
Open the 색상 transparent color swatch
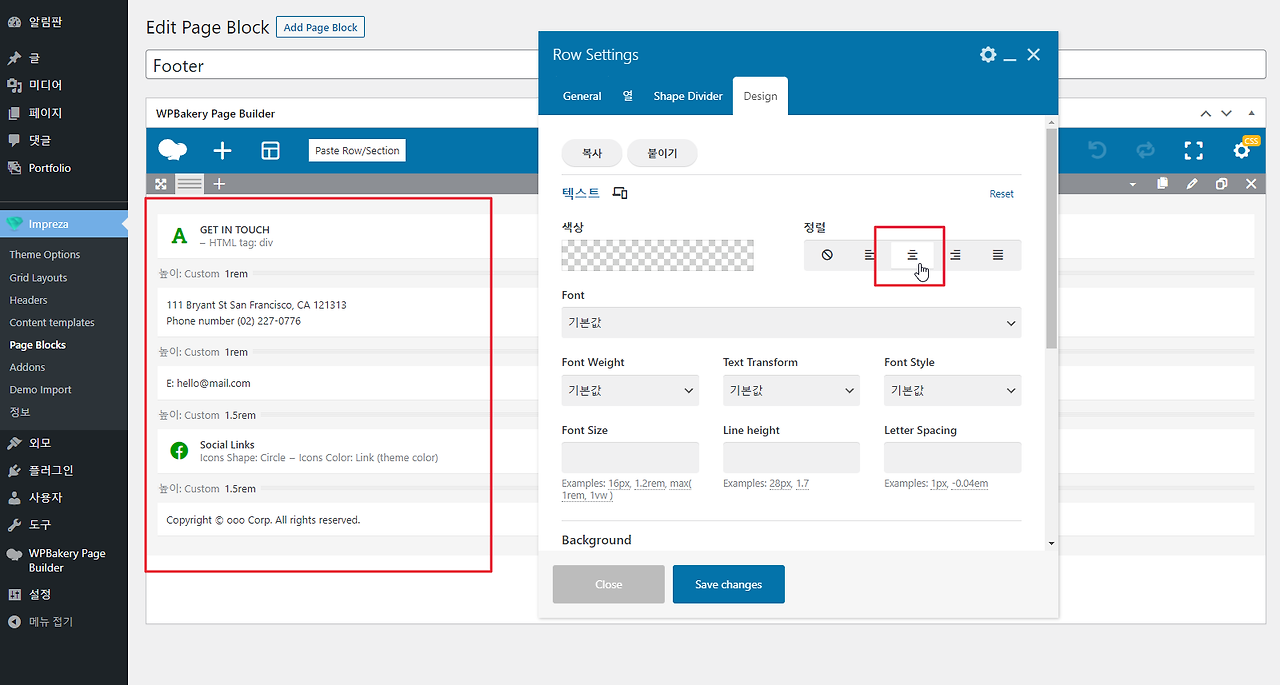point(658,255)
